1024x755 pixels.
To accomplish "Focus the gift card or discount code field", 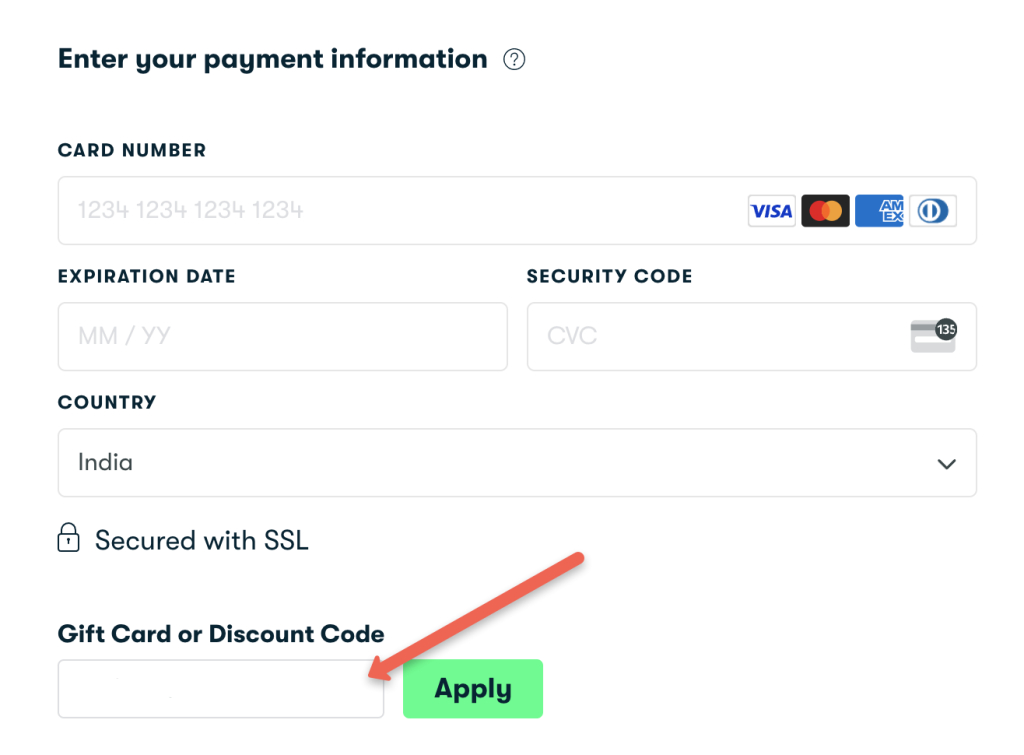I will [x=220, y=689].
